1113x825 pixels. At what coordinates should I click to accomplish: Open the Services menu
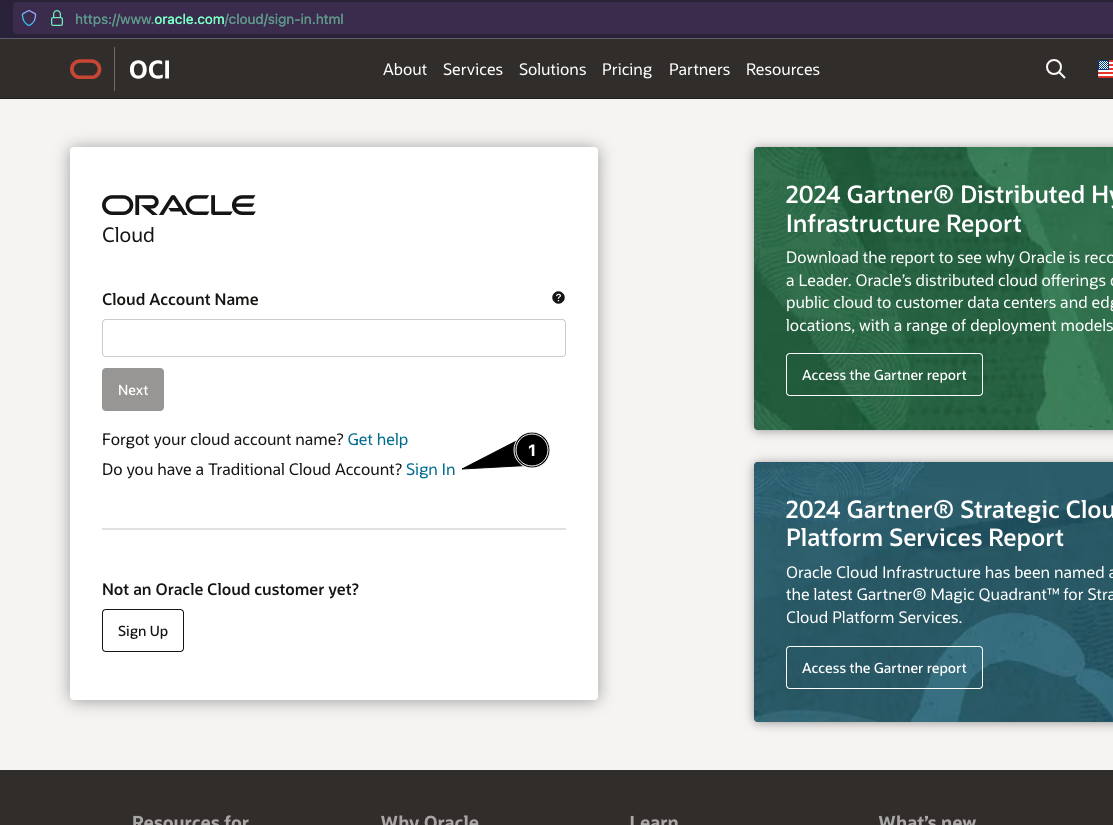point(473,70)
